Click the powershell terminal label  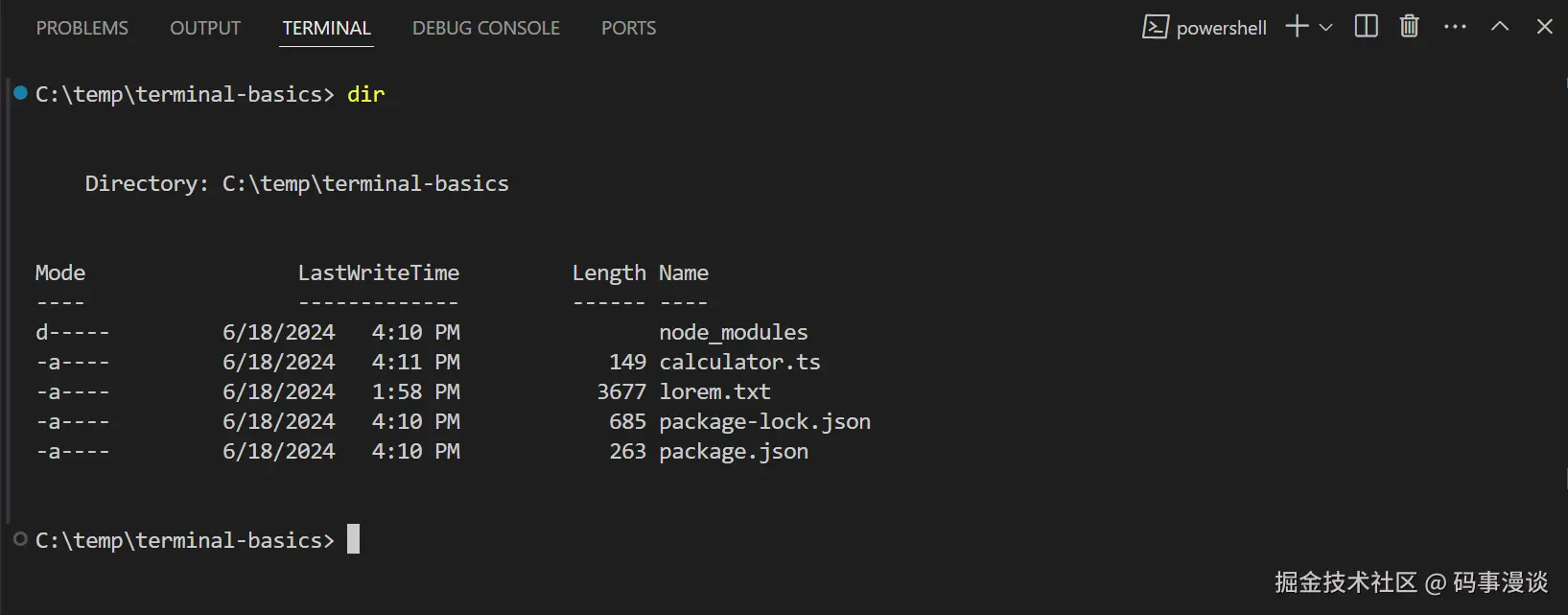[1221, 28]
